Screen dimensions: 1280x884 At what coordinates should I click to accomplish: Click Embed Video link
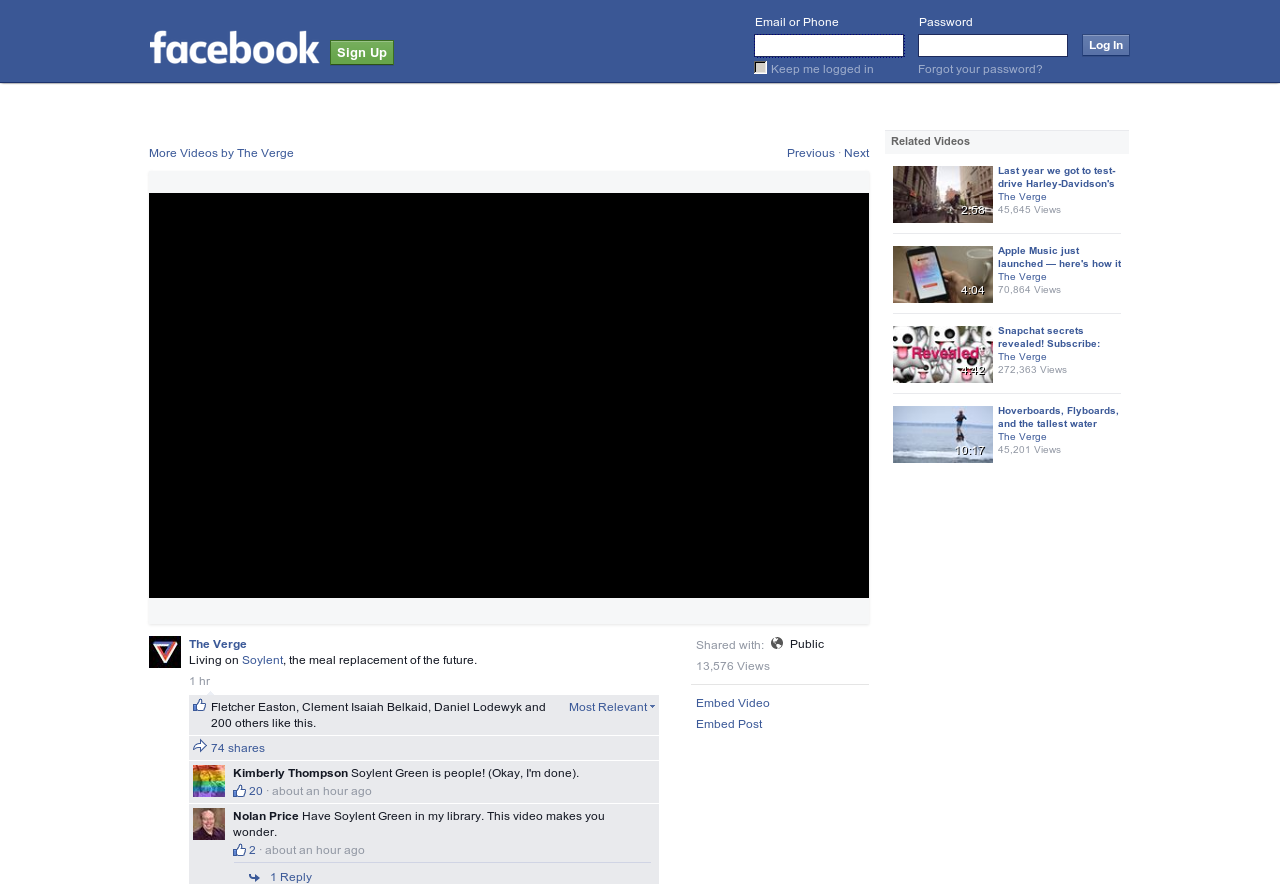[733, 703]
